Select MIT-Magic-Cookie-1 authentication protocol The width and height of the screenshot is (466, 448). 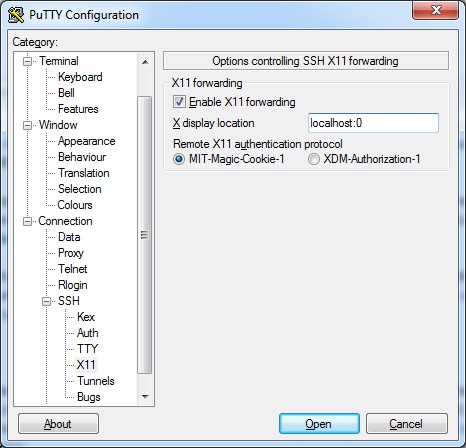click(179, 159)
